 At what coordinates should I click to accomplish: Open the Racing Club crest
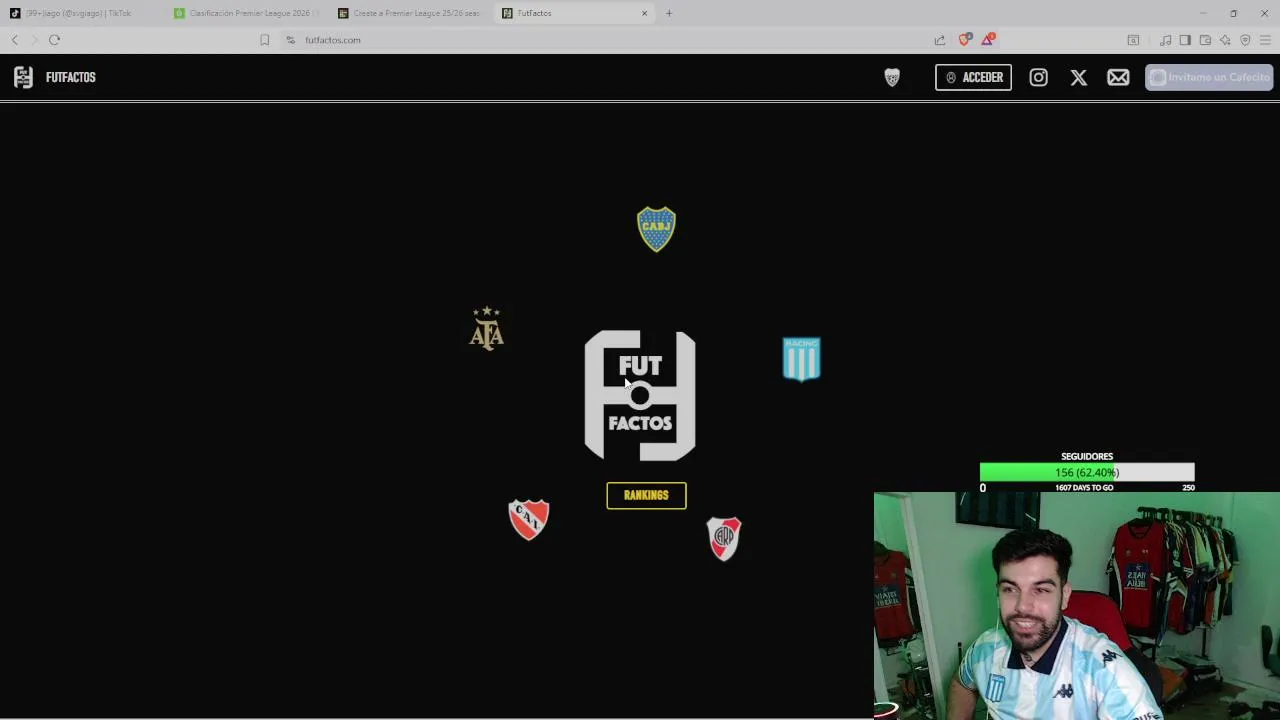click(x=801, y=359)
